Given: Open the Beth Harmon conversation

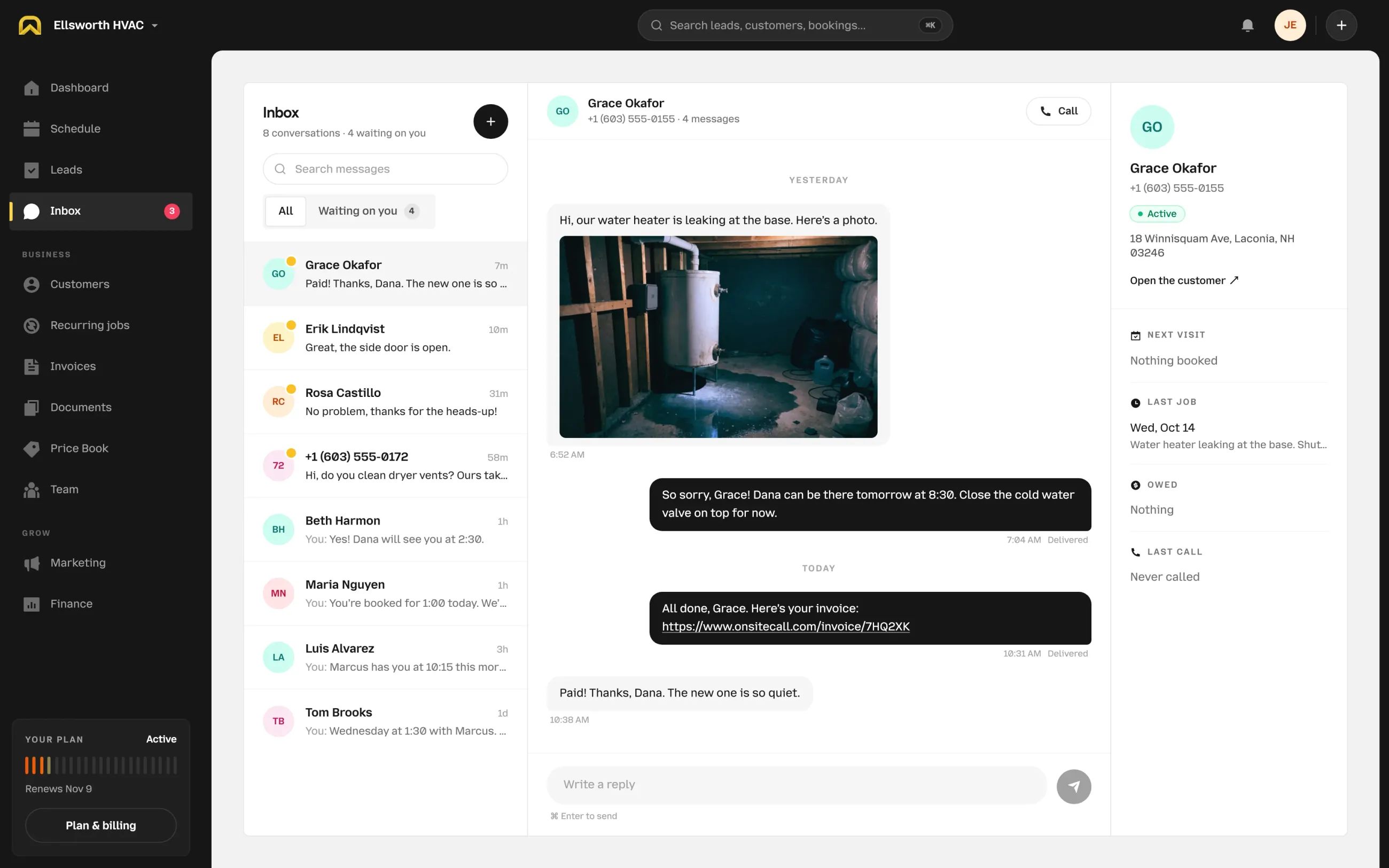Looking at the screenshot, I should point(385,530).
